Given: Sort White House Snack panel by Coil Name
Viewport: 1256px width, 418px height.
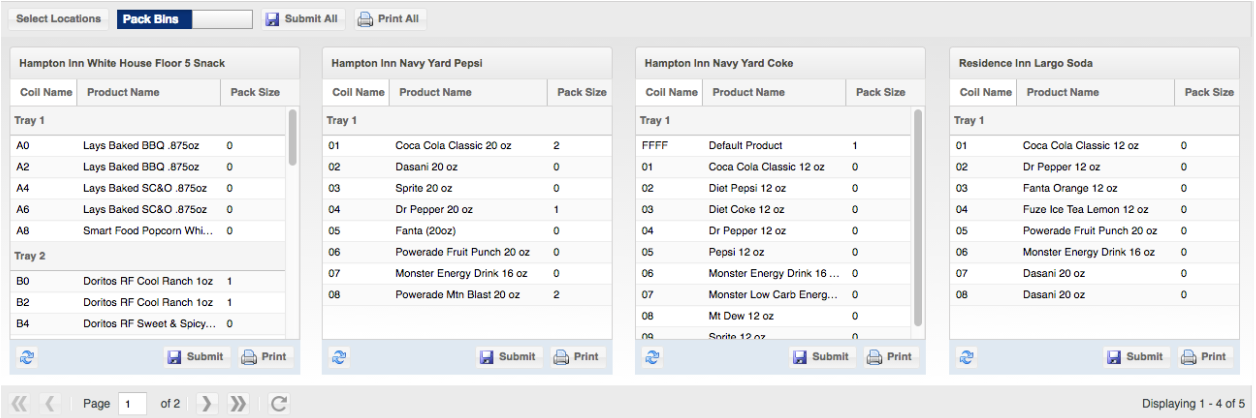Looking at the screenshot, I should click(45, 92).
